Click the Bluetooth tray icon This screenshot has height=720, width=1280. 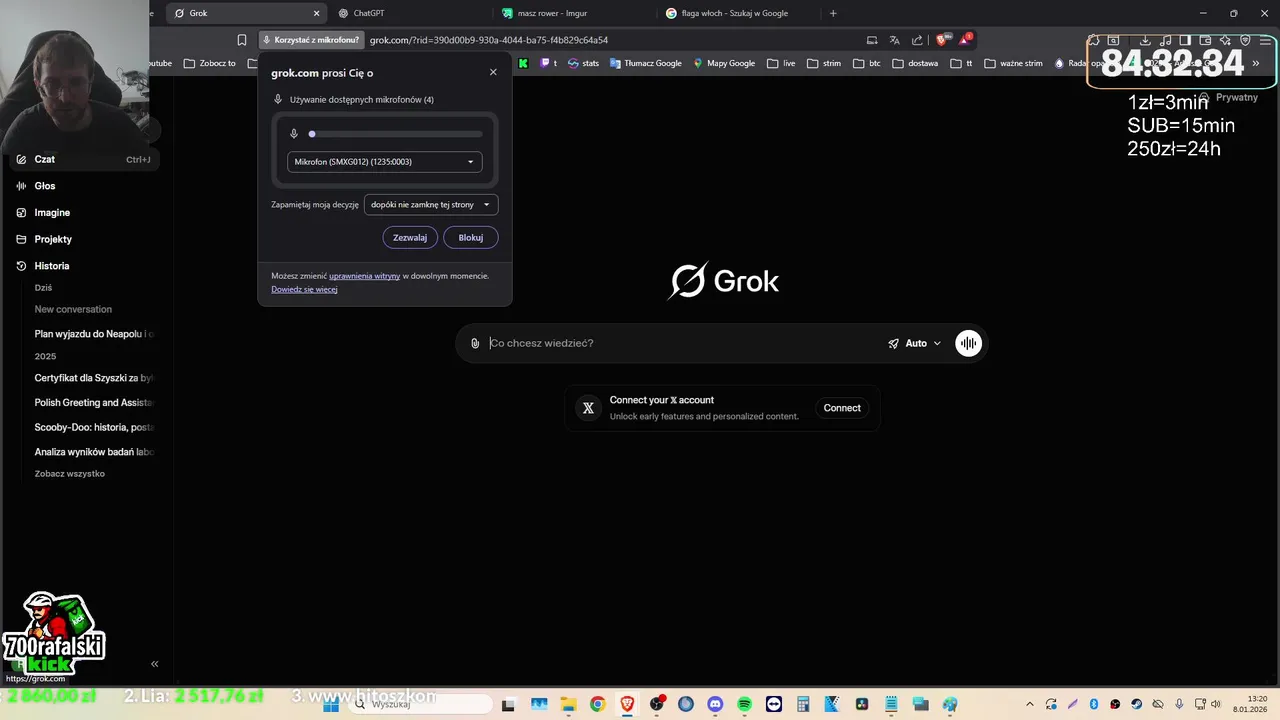coord(1094,704)
